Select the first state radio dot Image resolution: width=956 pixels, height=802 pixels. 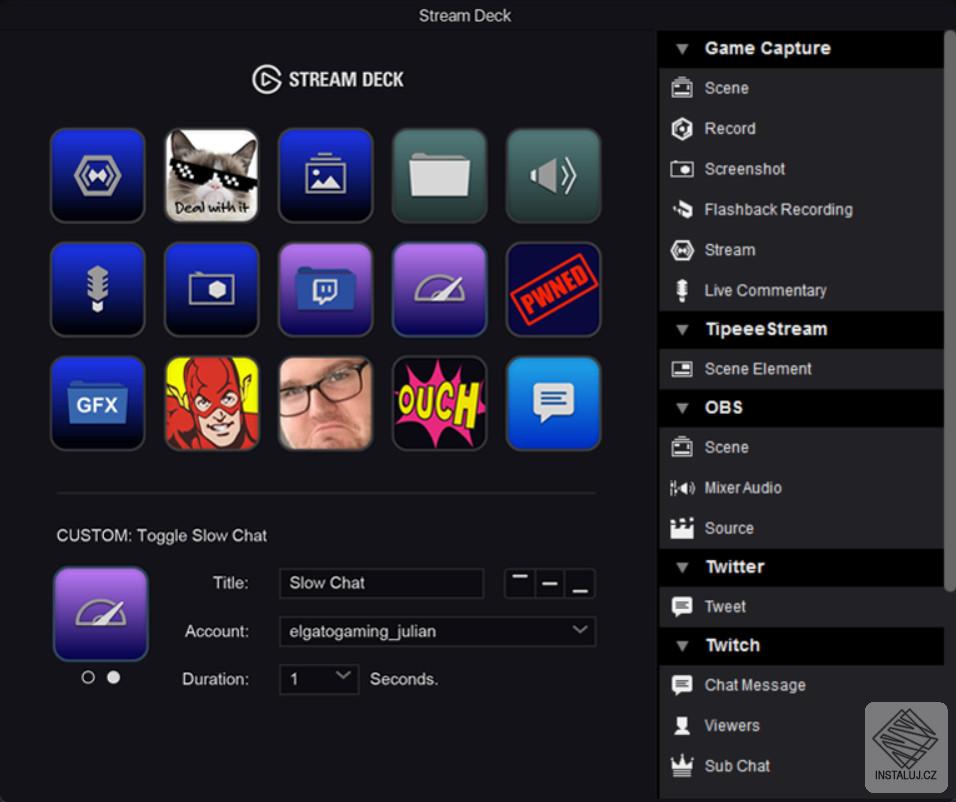coord(88,677)
